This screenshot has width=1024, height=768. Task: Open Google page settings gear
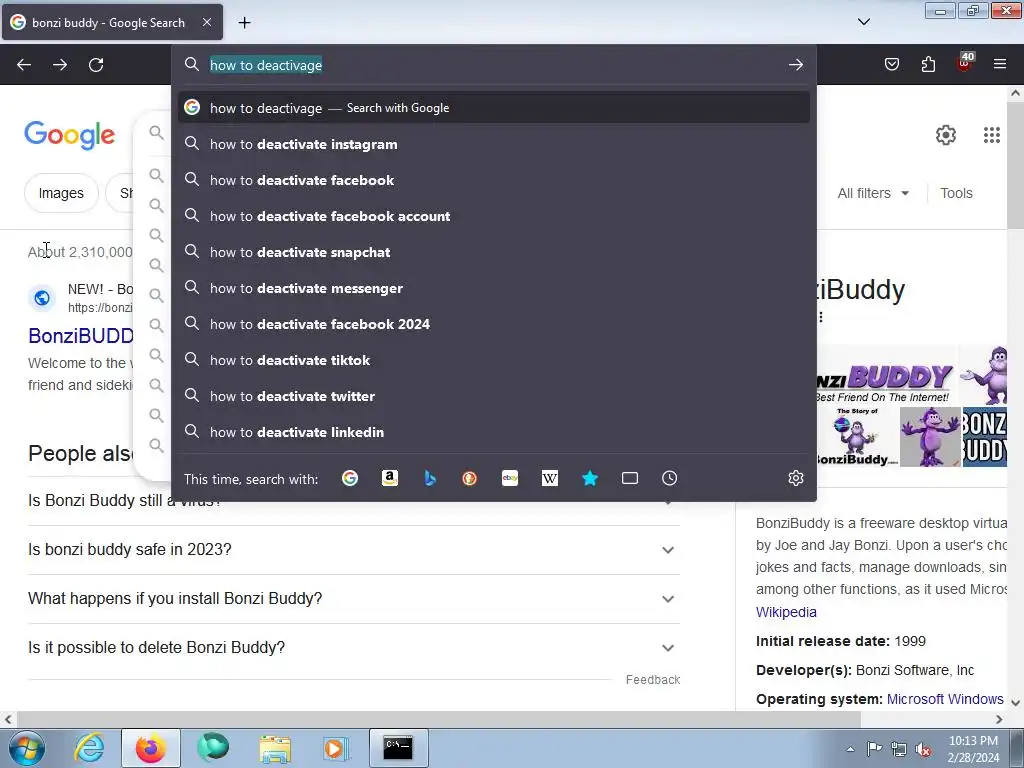pyautogui.click(x=946, y=135)
